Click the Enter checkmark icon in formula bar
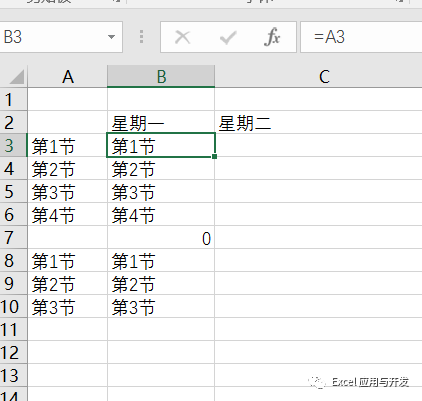422x401 pixels. 228,37
